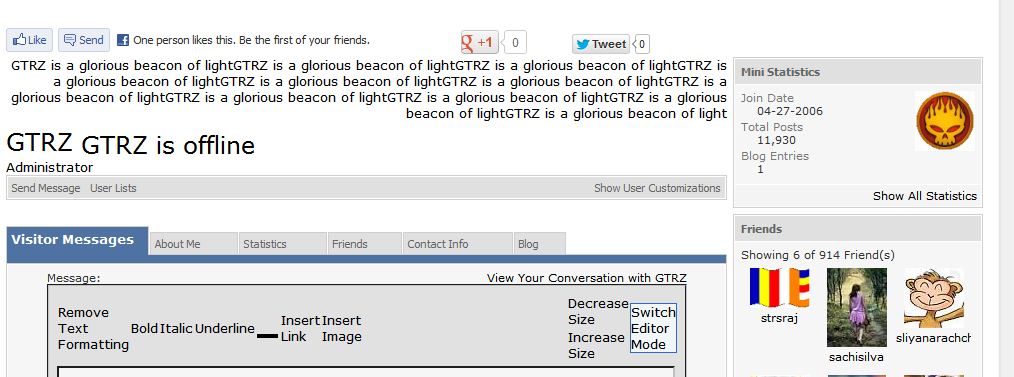Switch to the Contact Info tab

457,244
